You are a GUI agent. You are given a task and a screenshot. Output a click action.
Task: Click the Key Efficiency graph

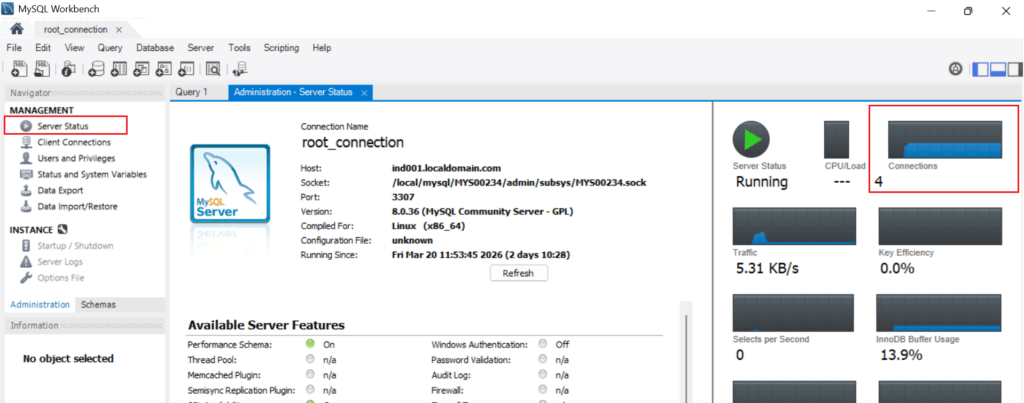pyautogui.click(x=940, y=226)
